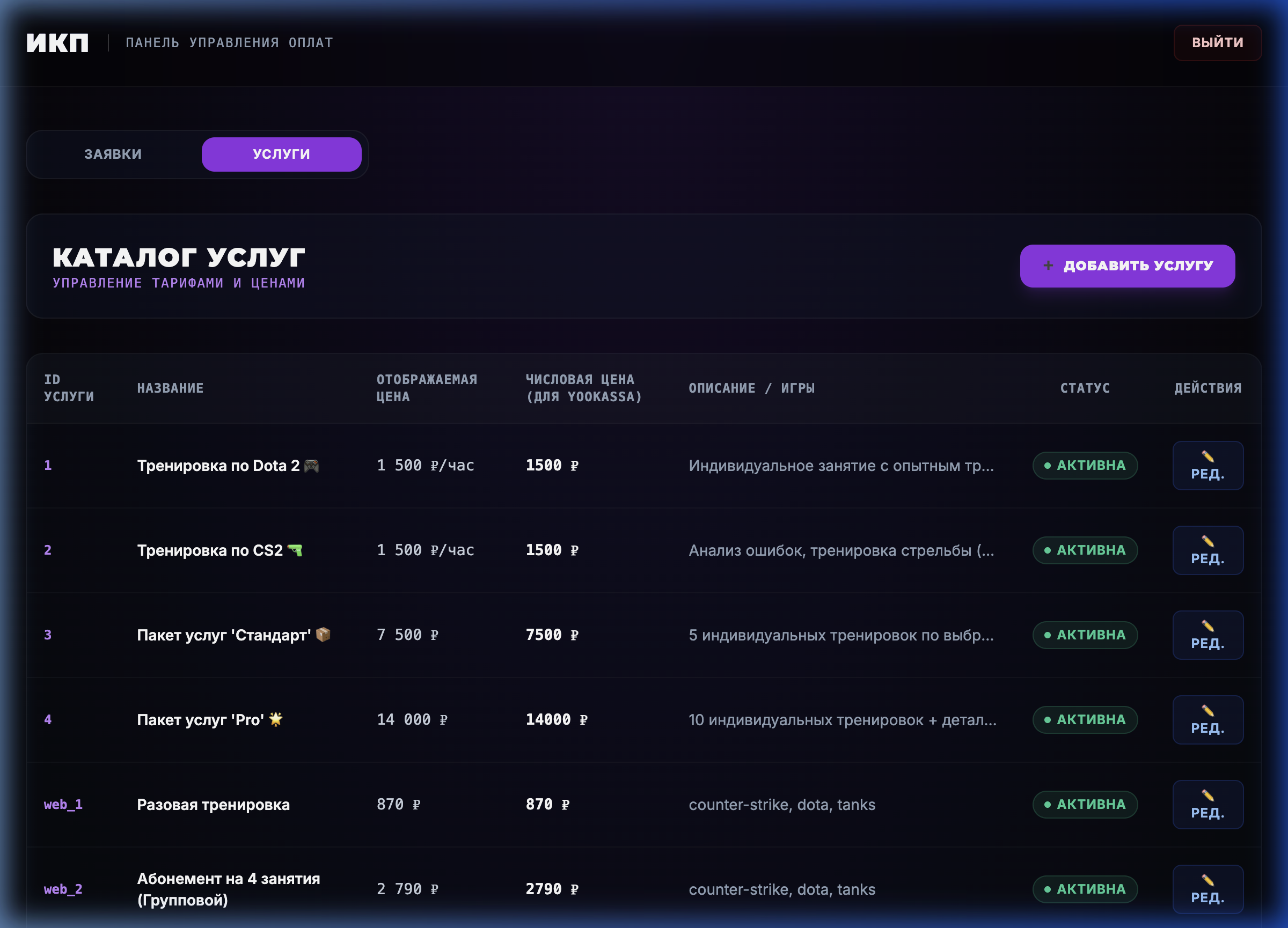Click the displayed price 1 500 ₽/час for CS2

tap(426, 549)
